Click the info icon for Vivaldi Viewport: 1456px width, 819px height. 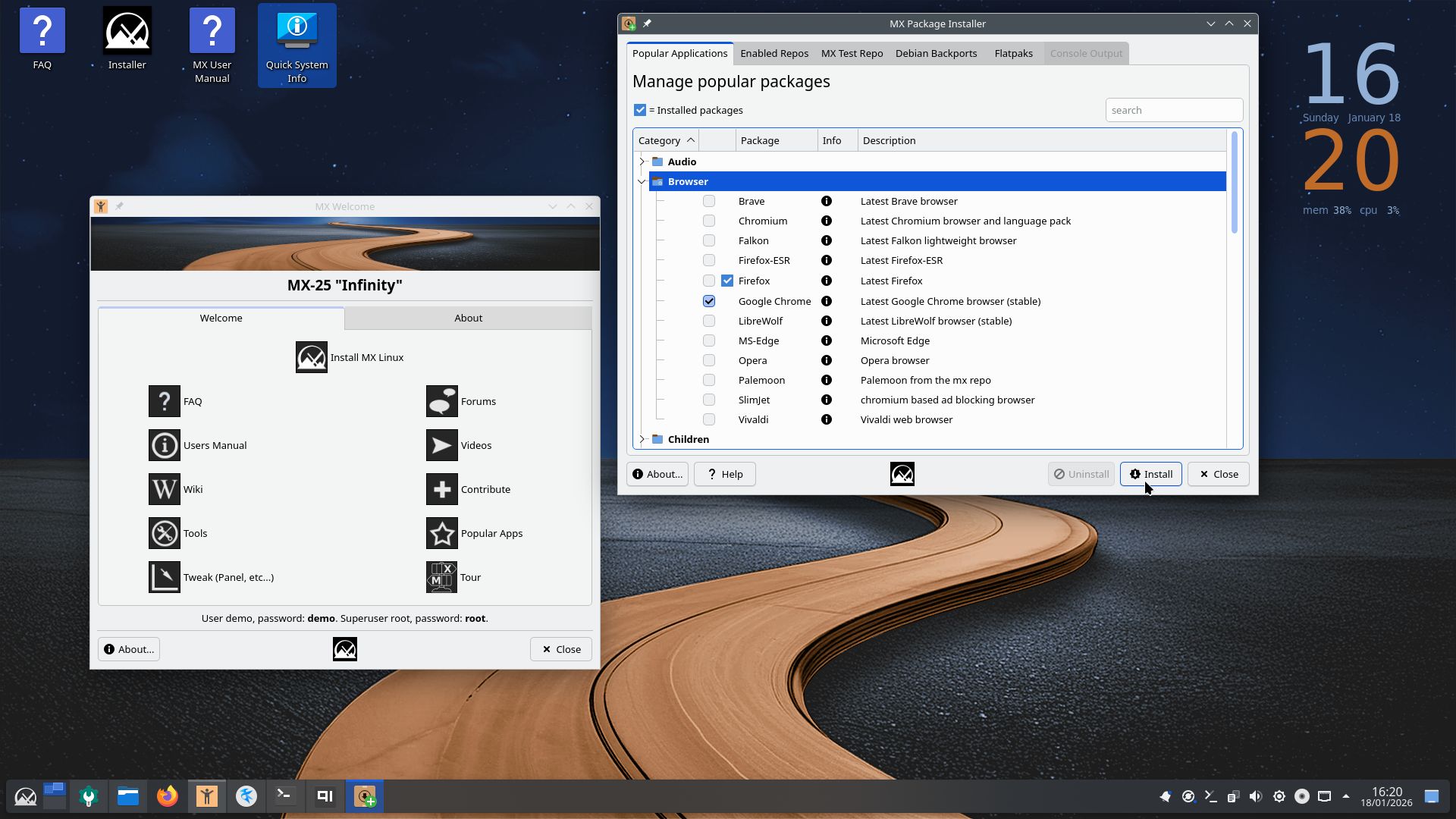[827, 419]
